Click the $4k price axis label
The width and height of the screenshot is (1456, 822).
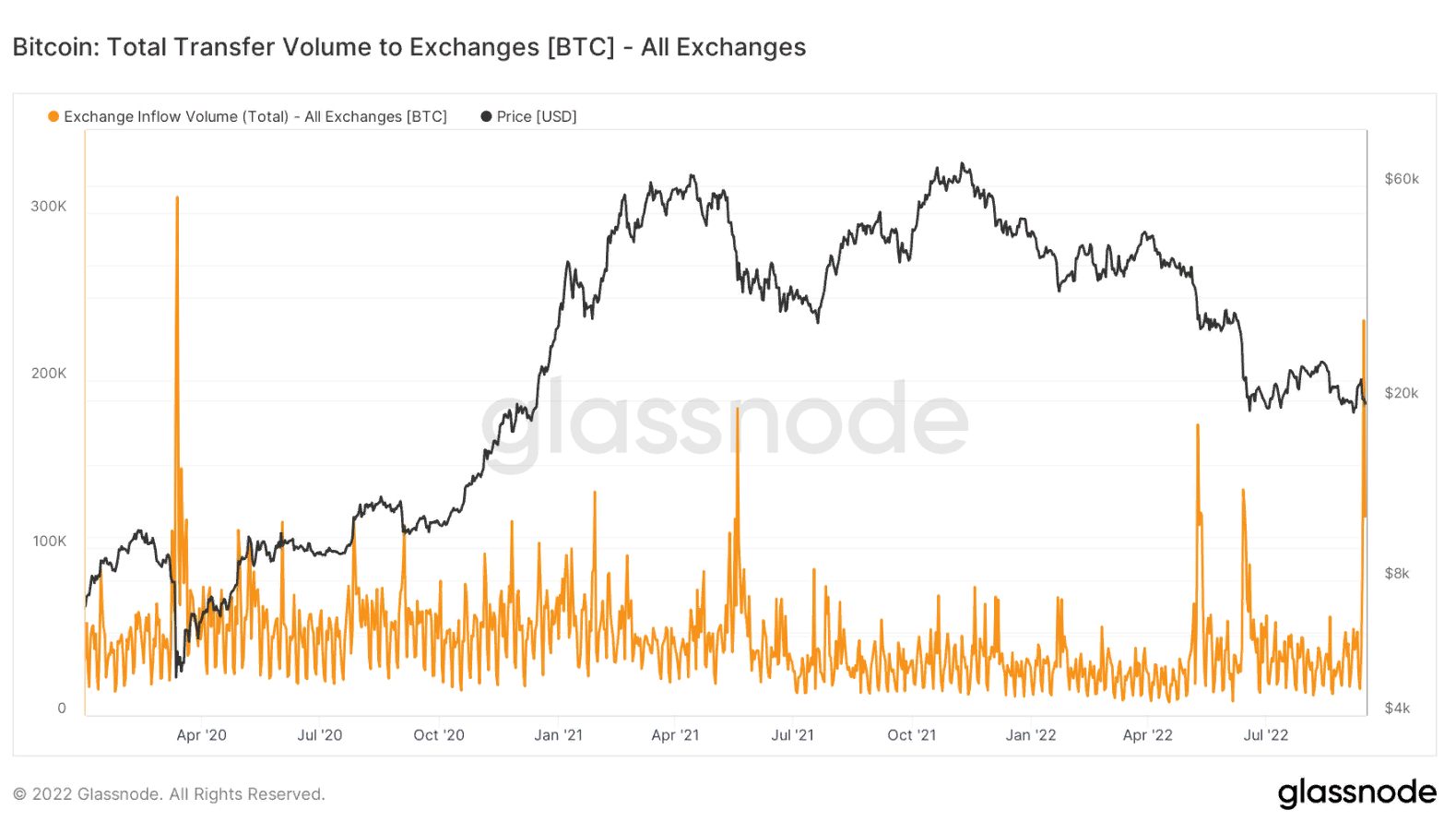1398,709
